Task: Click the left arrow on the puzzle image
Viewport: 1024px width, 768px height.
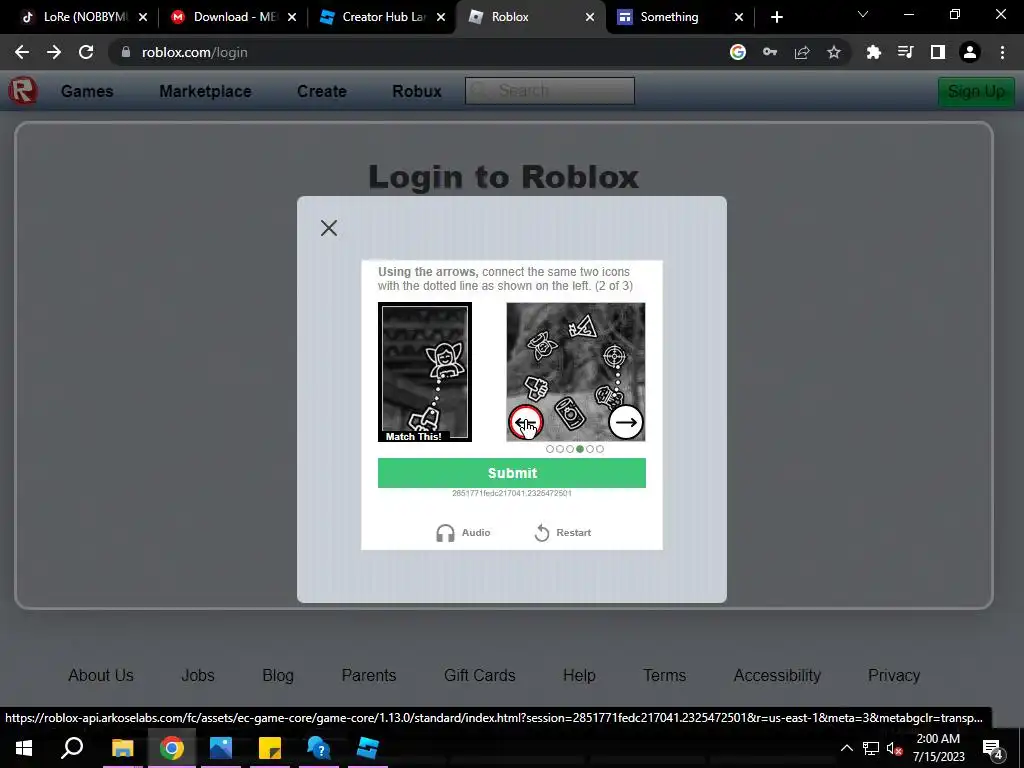Action: click(x=526, y=422)
